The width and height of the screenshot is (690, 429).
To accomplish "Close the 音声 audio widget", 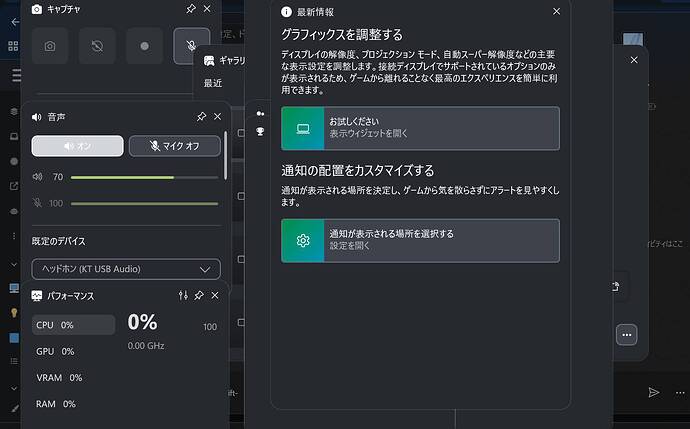I will click(x=217, y=117).
